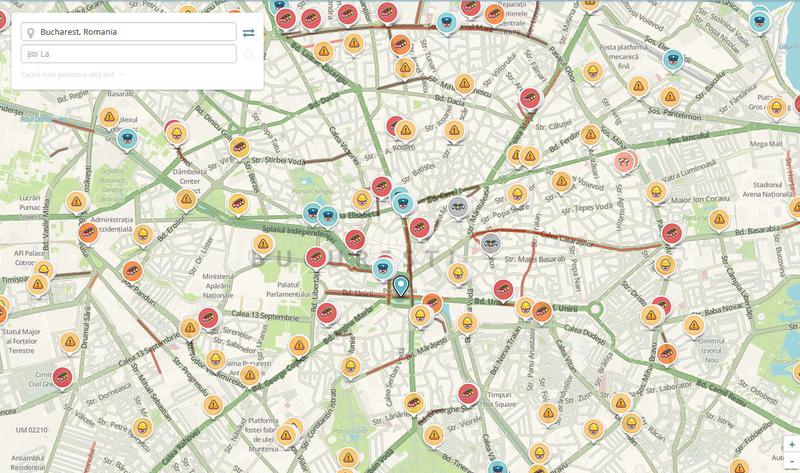Screen dimensions: 800x473
Task: Swap origin and destination with the arrows icon
Action: point(248,32)
